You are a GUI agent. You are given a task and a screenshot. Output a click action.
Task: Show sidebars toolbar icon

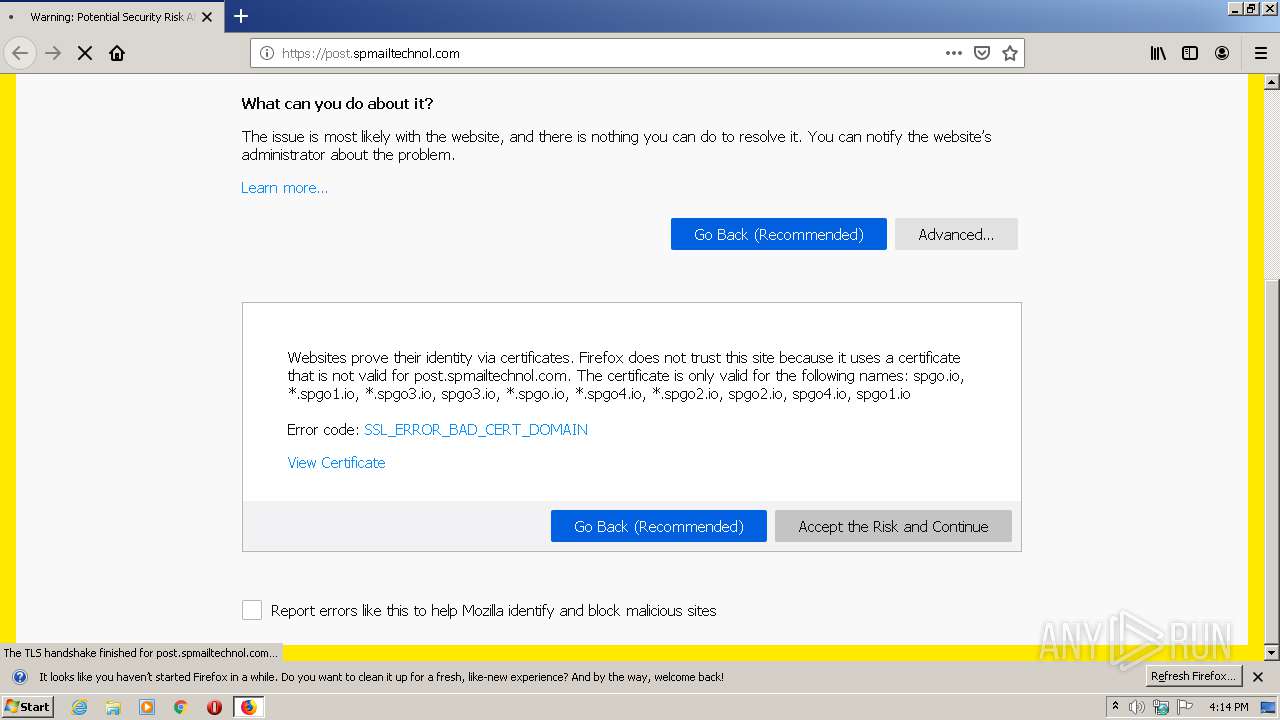[x=1190, y=53]
